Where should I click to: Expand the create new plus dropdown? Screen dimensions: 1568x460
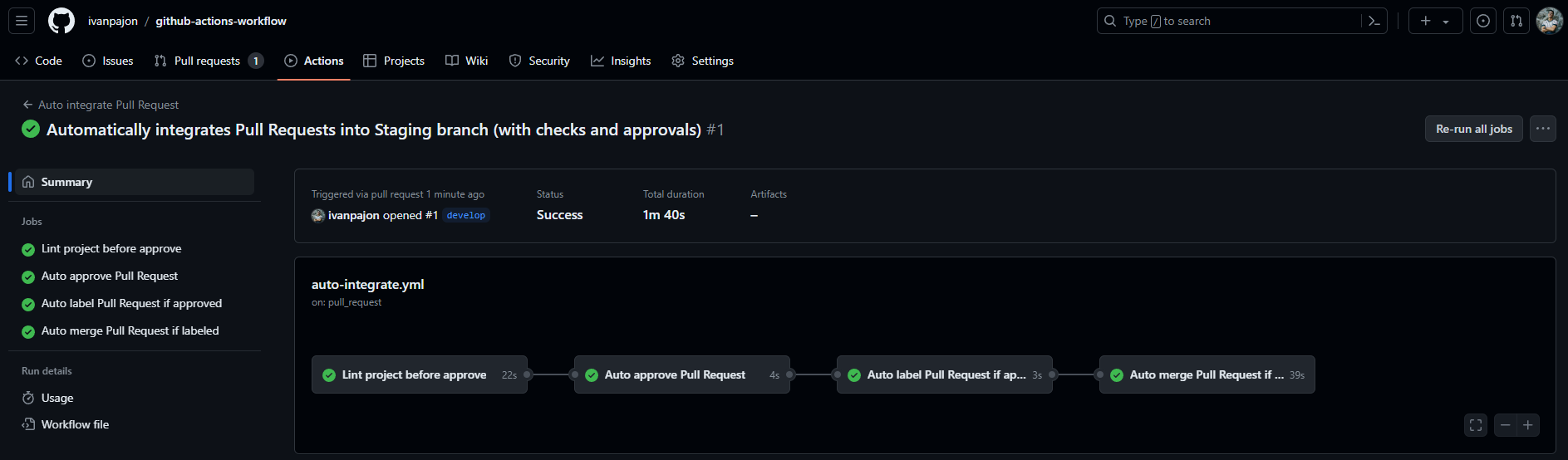[x=1436, y=21]
